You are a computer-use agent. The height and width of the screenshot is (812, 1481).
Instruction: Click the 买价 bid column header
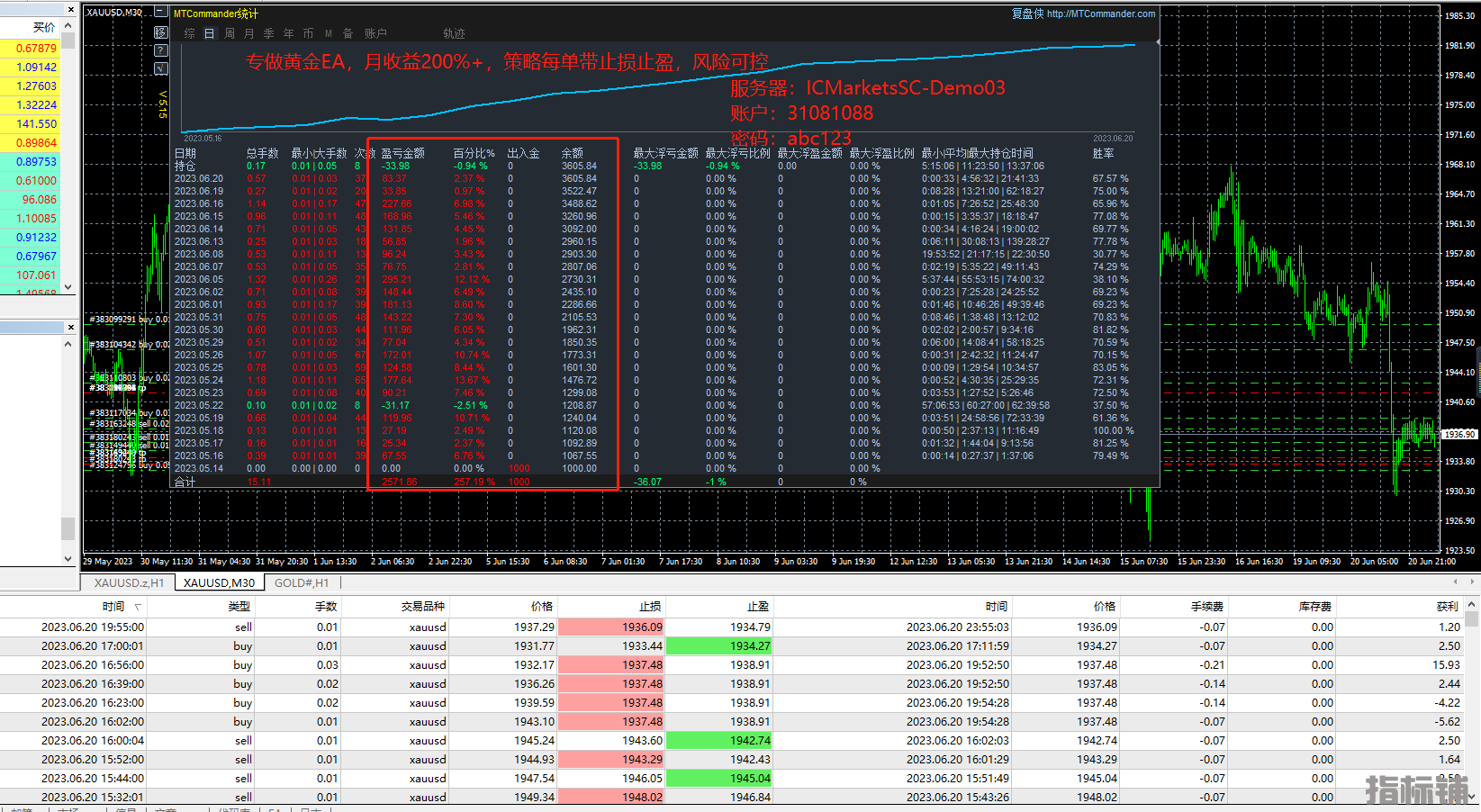pos(43,28)
